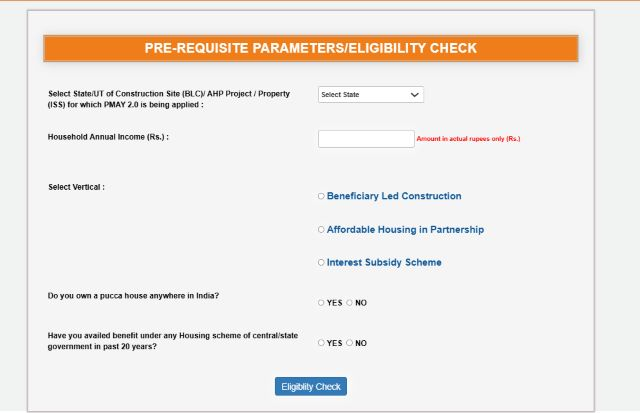
Task: Click the Household Annual Income (Rs.) label
Action: point(108,137)
